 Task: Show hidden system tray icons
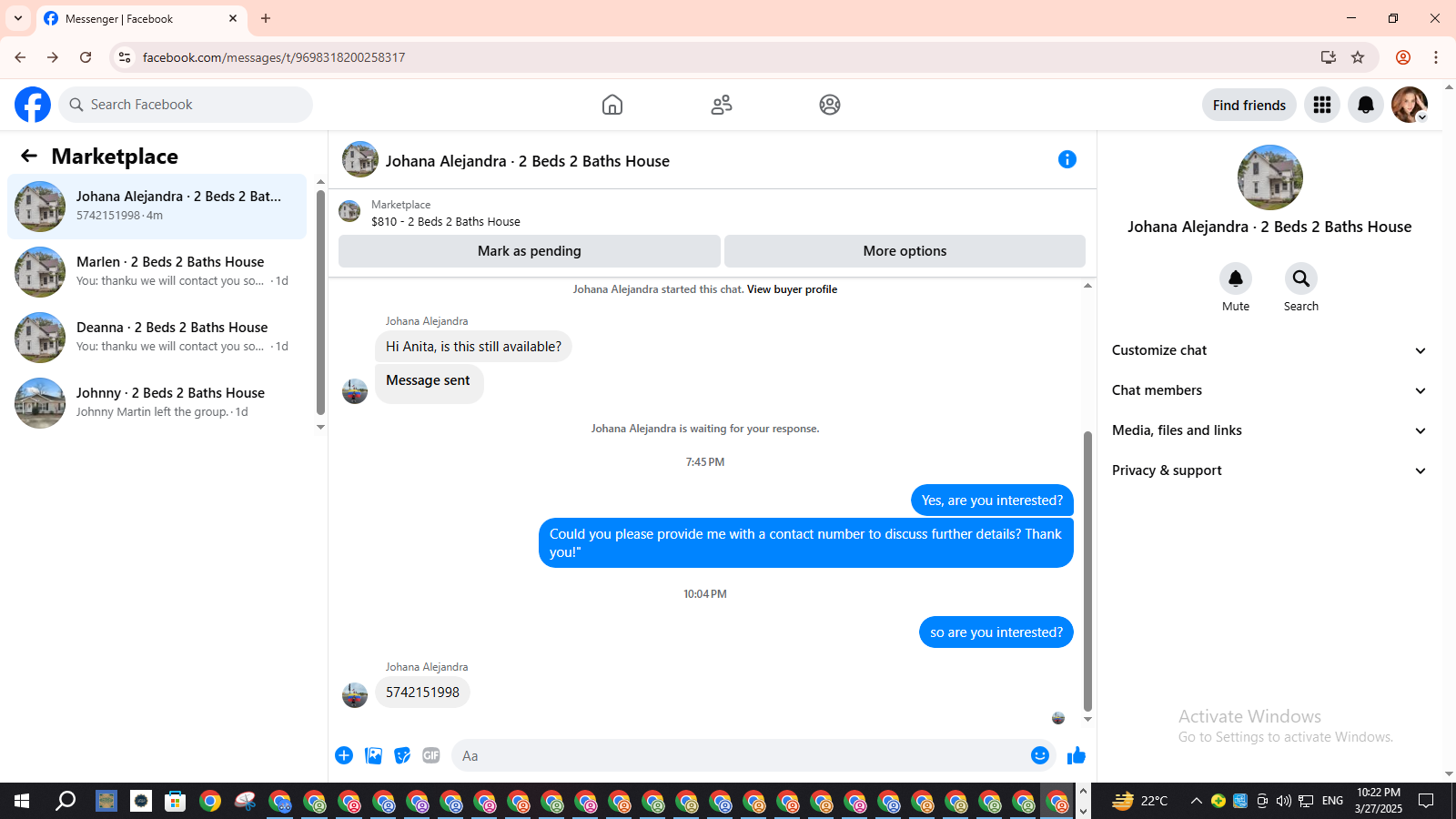coord(1197,801)
